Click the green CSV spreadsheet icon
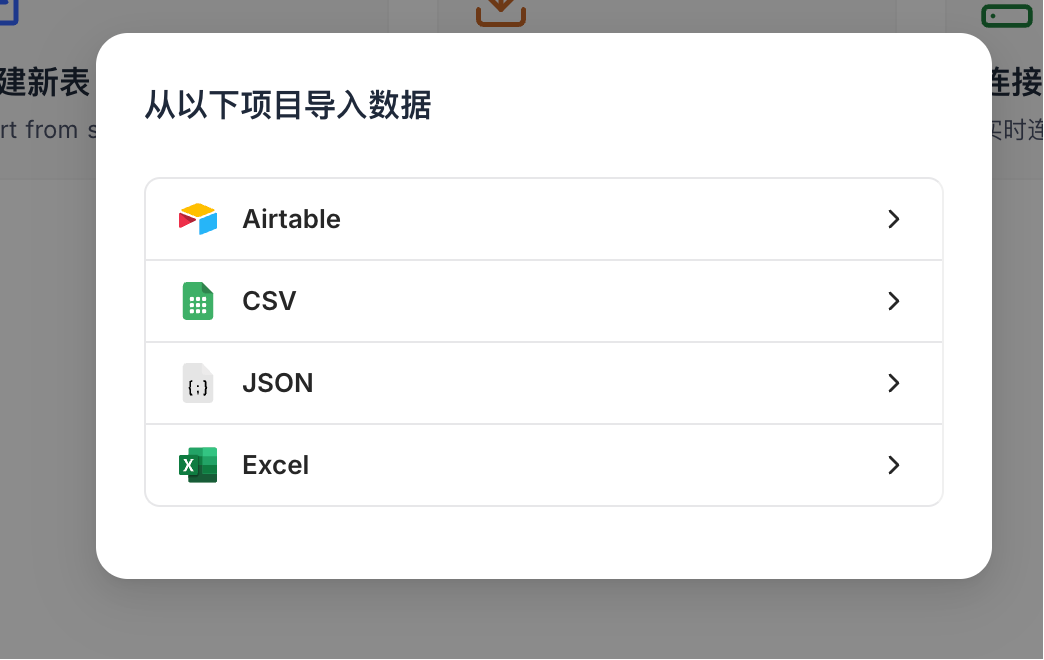1044x660 pixels. 198,301
